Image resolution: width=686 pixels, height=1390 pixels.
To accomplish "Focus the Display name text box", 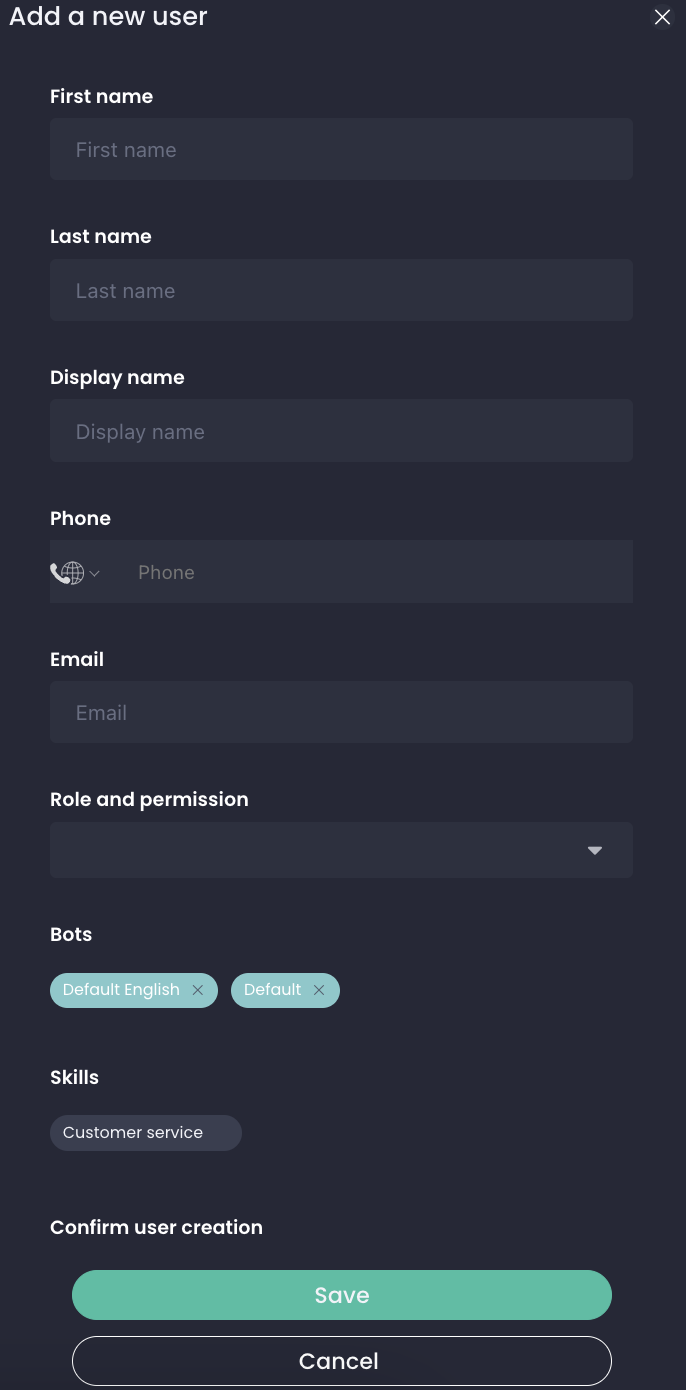I will [341, 432].
